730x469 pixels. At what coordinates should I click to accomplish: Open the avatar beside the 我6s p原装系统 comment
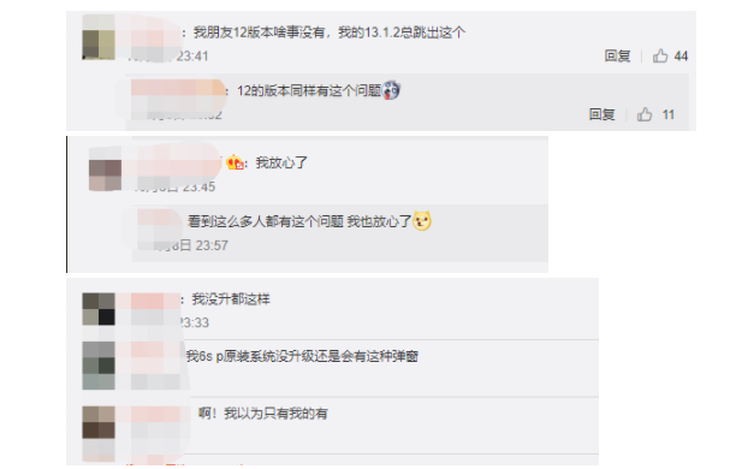pyautogui.click(x=98, y=366)
